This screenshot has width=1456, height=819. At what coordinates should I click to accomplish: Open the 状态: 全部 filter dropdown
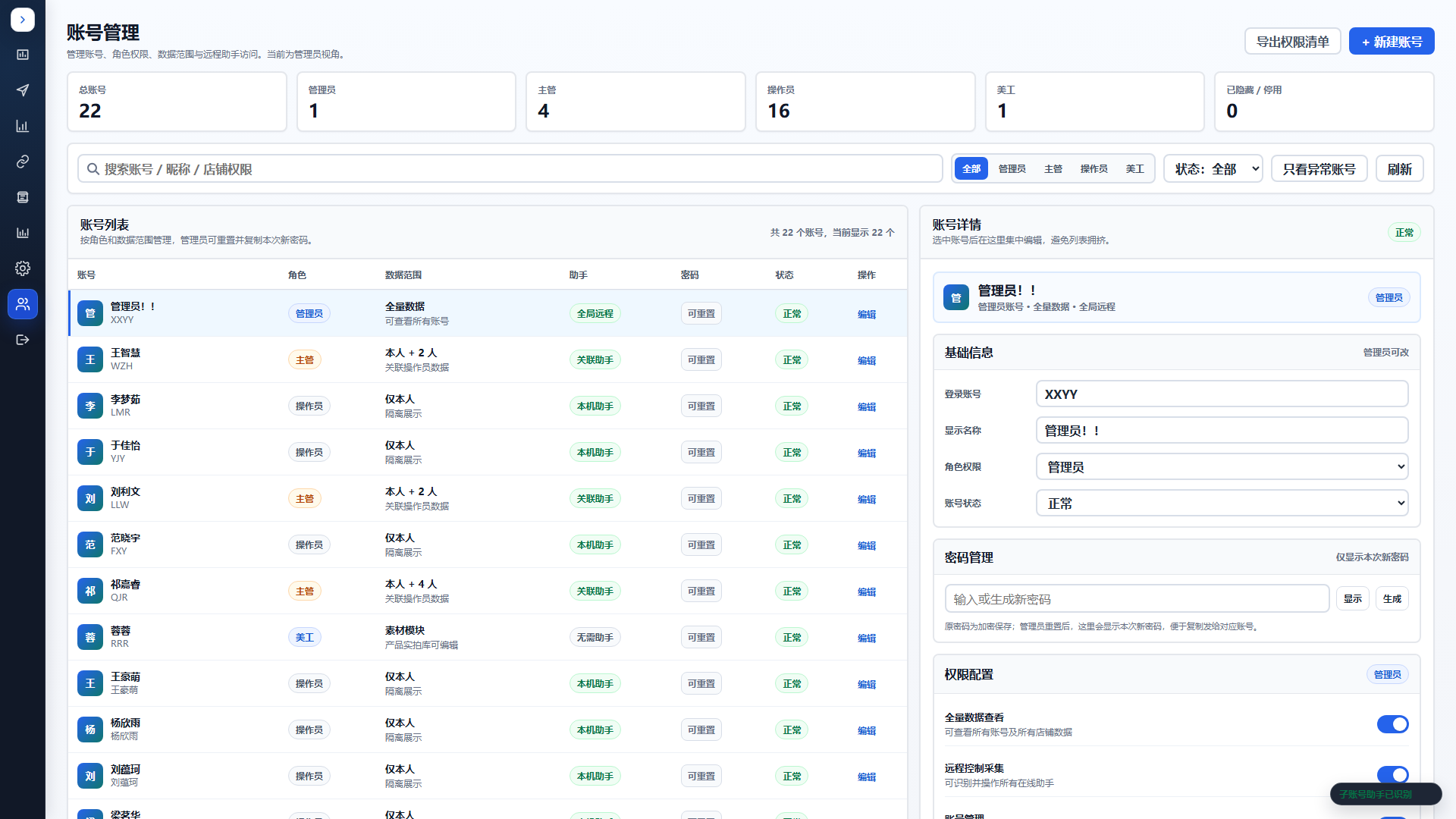(x=1213, y=169)
